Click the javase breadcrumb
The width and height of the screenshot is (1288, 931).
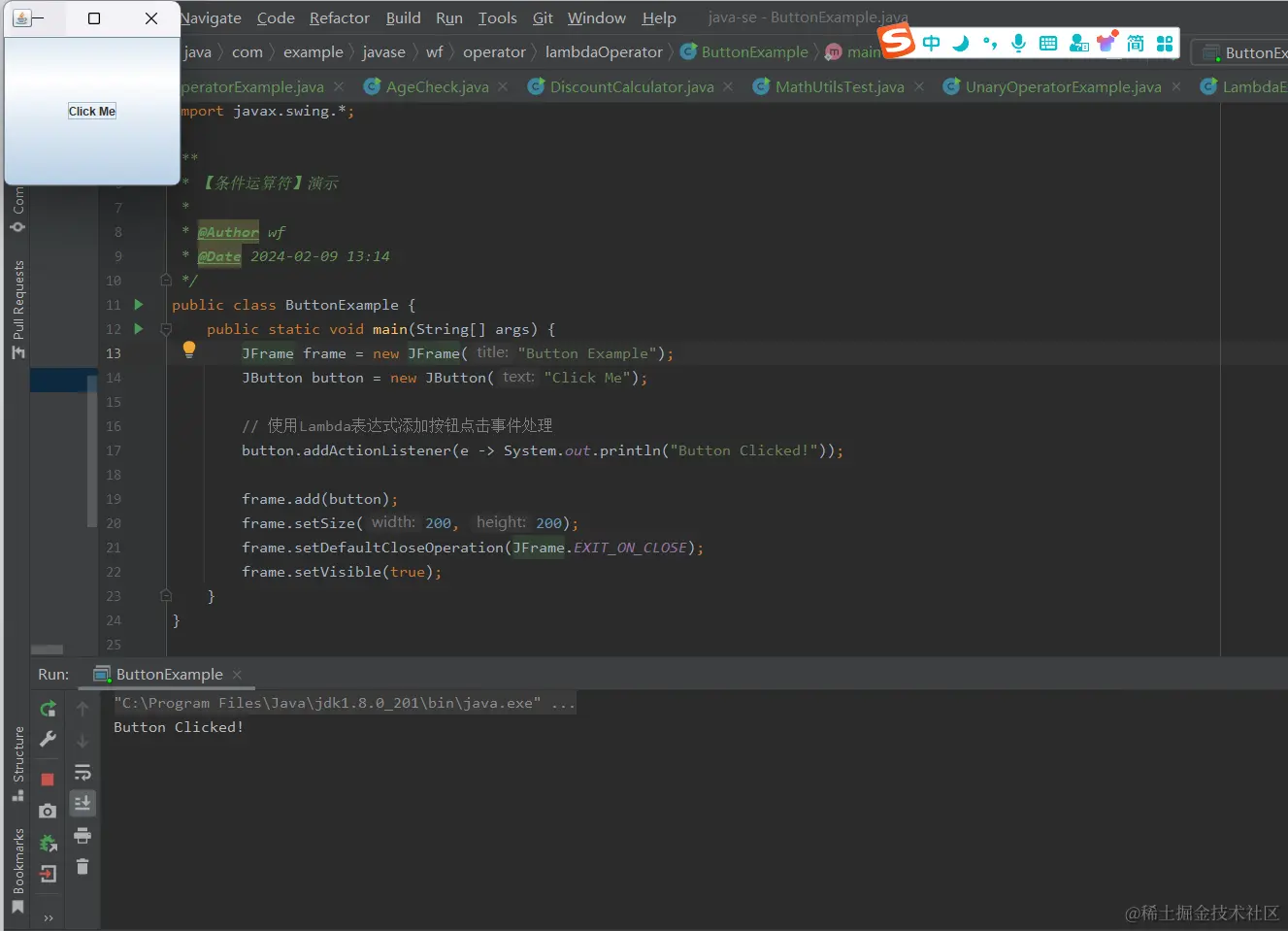click(383, 52)
